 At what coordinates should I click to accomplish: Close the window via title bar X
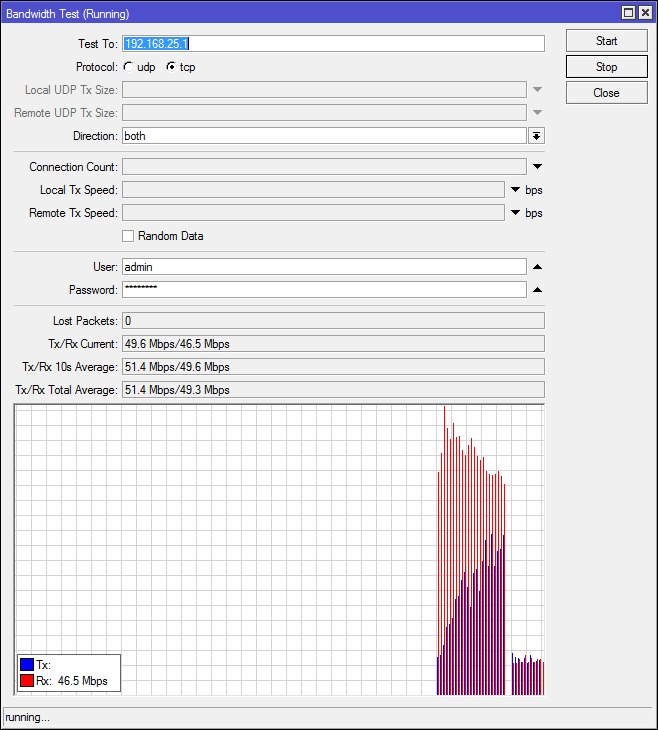pos(645,13)
